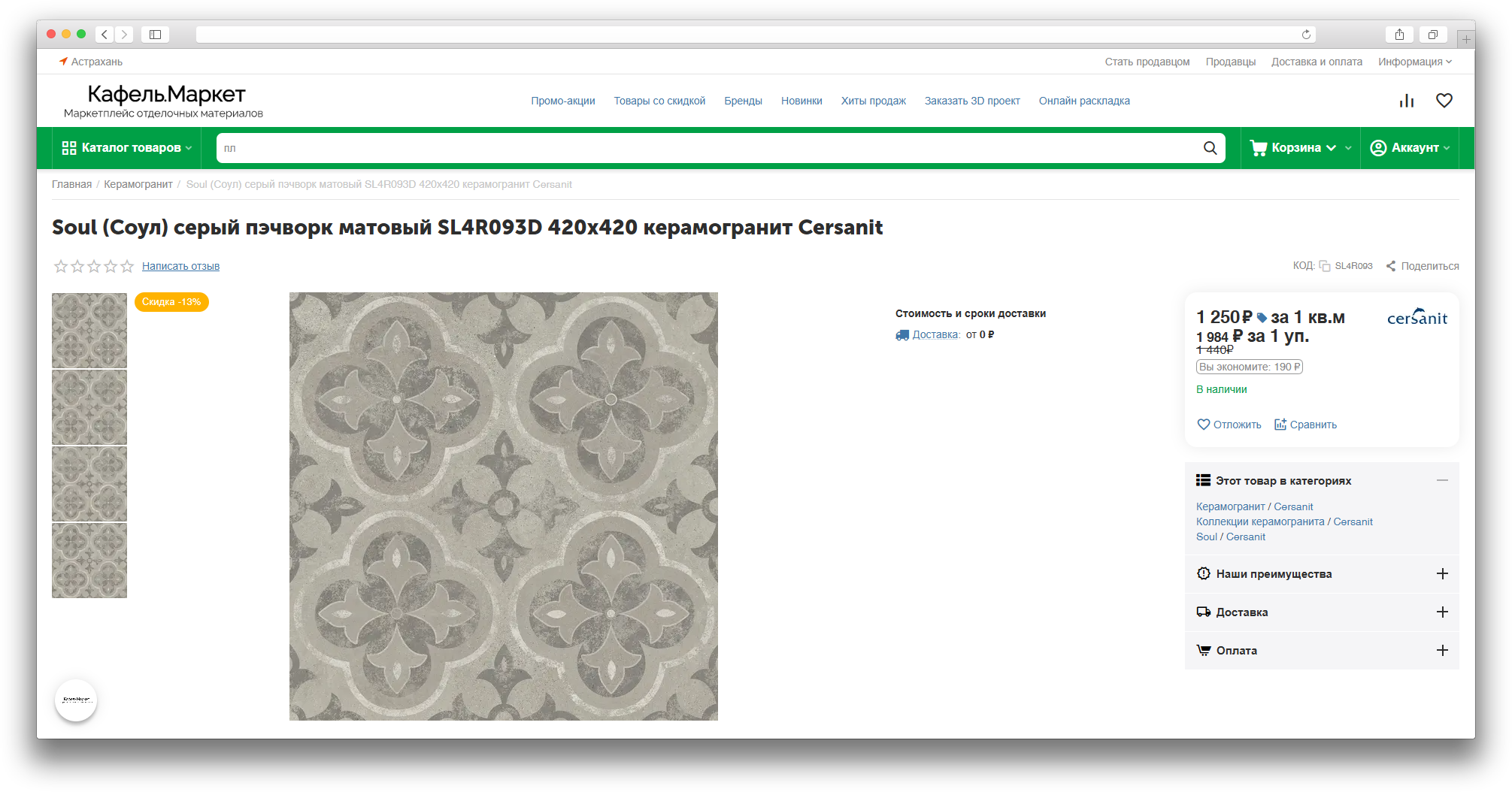Click the shopping cart icon
The image size is (1512, 792).
coord(1258,148)
